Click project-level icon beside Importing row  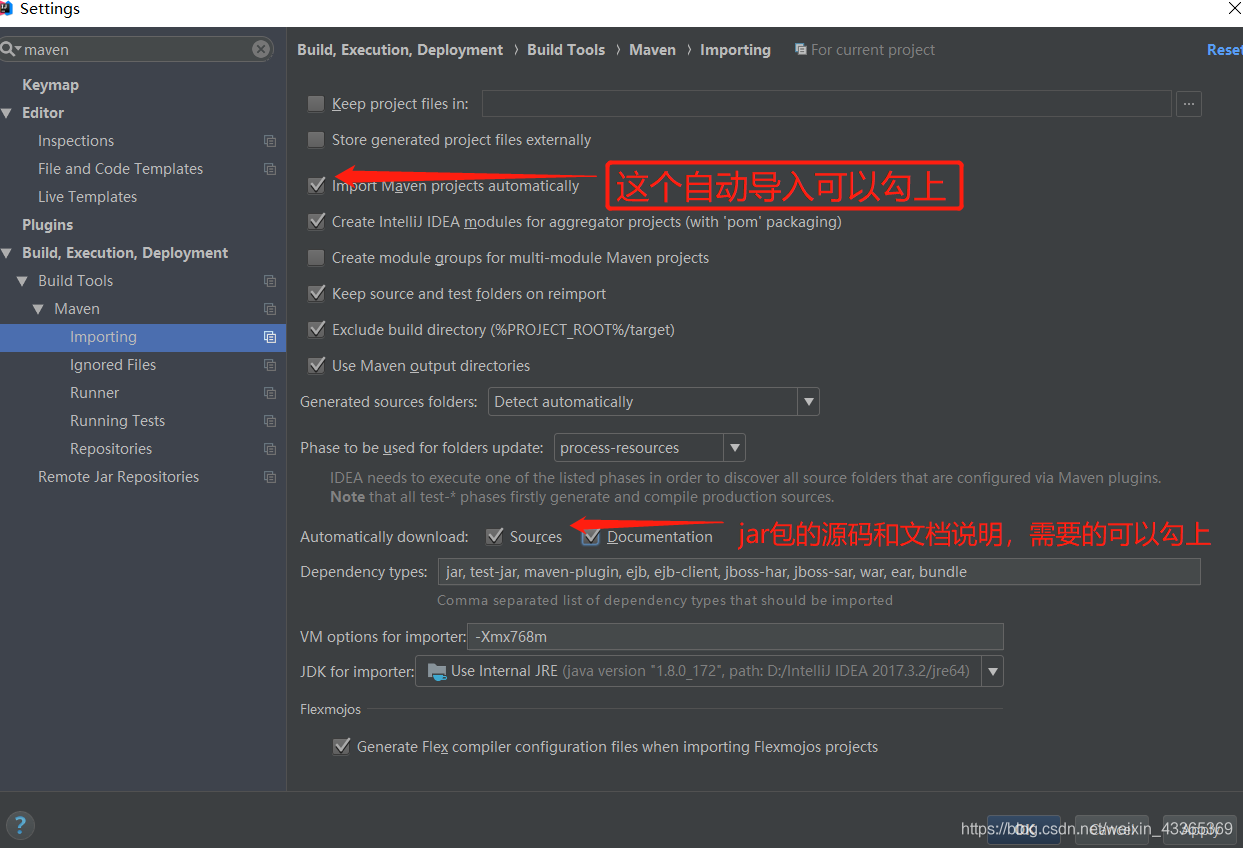[270, 337]
